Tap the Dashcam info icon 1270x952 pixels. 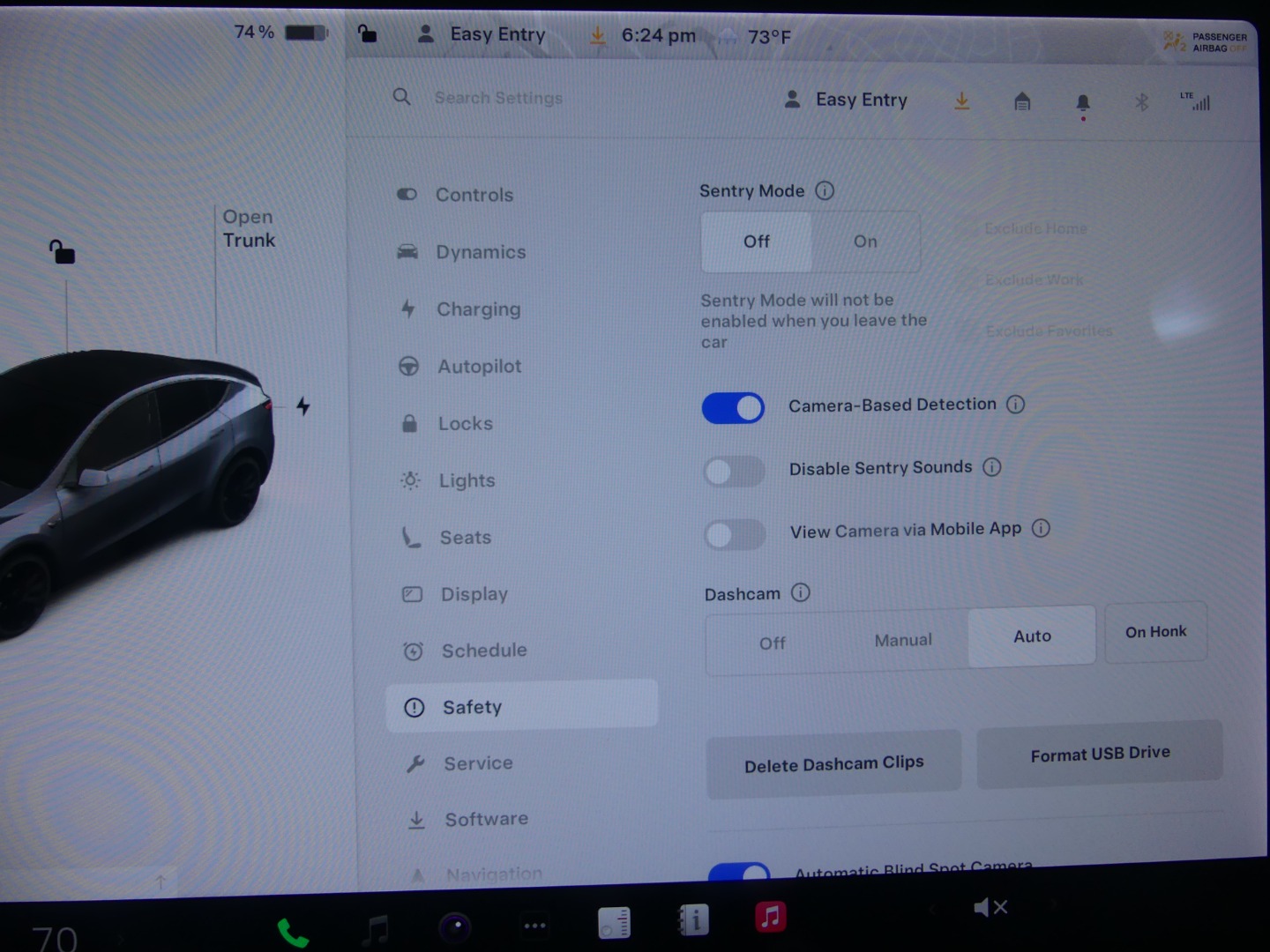pyautogui.click(x=800, y=592)
